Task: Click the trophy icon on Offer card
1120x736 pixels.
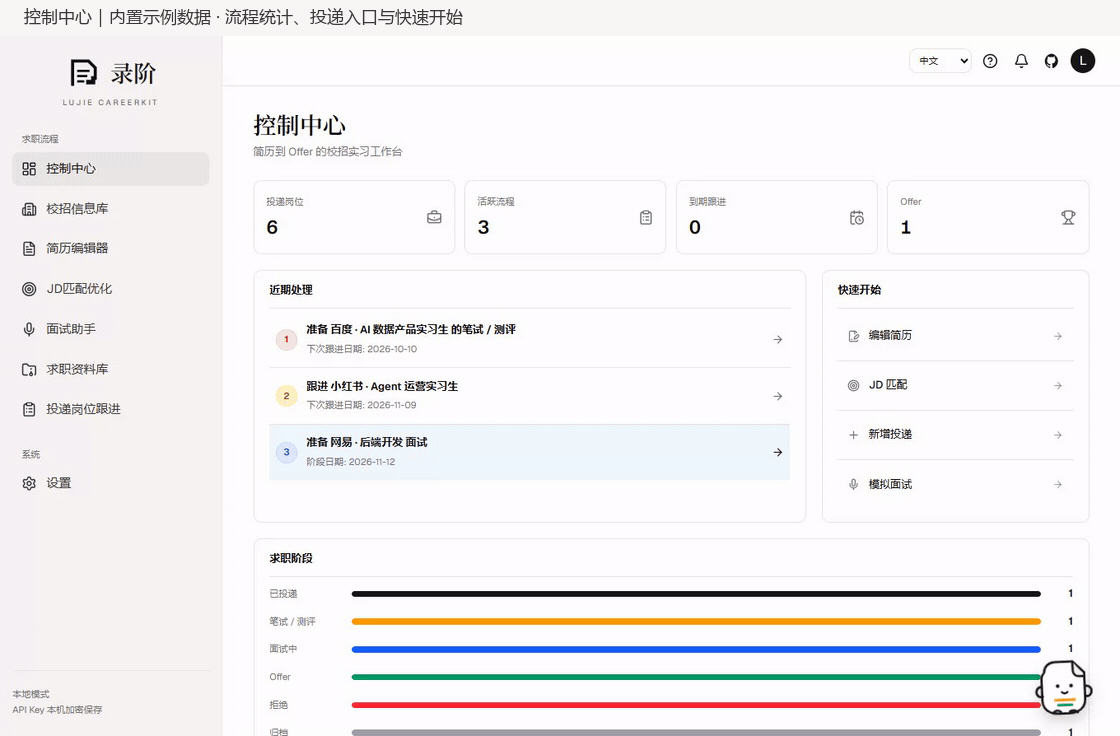Action: [x=1068, y=217]
